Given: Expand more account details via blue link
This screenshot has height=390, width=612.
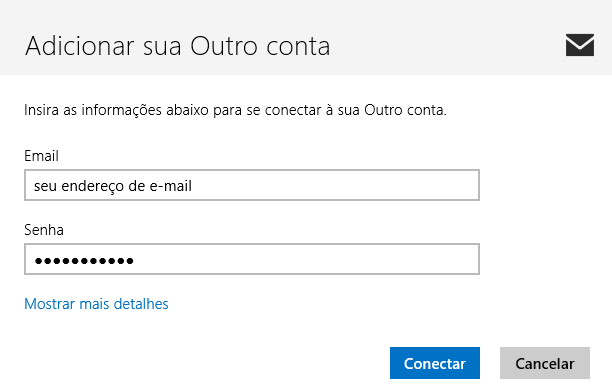Looking at the screenshot, I should (96, 304).
